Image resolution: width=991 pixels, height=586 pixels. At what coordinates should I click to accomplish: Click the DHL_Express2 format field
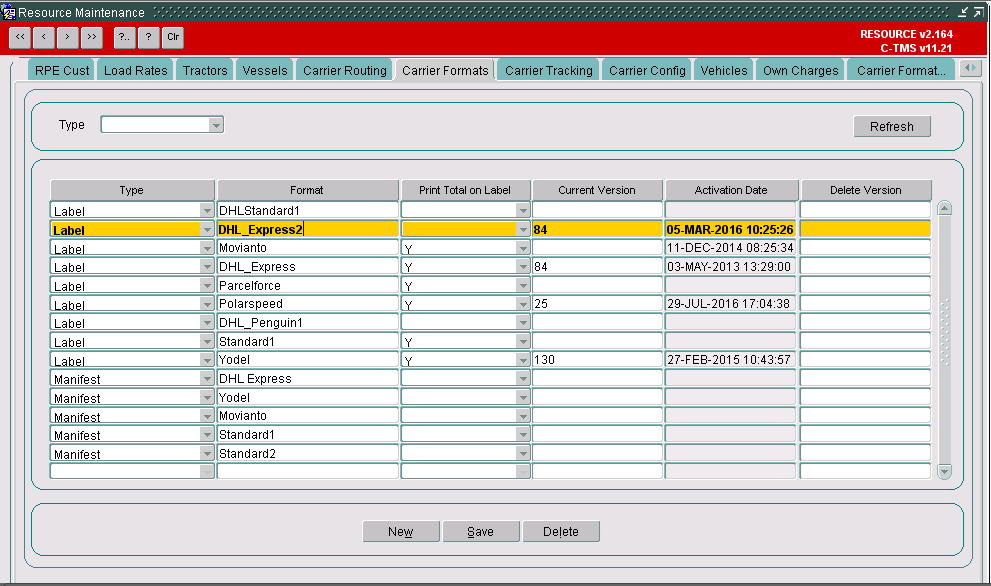tap(308, 229)
